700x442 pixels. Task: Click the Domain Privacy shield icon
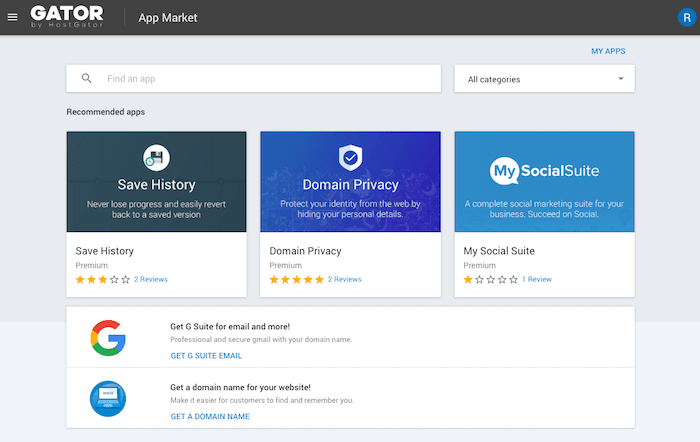click(350, 158)
